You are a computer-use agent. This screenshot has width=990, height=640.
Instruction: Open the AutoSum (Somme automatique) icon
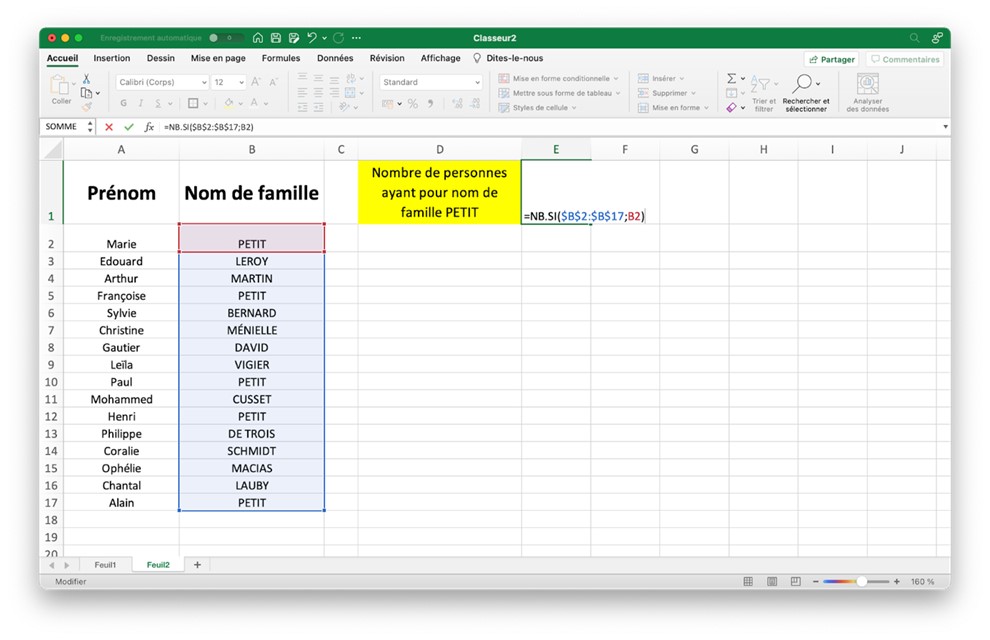tap(731, 78)
